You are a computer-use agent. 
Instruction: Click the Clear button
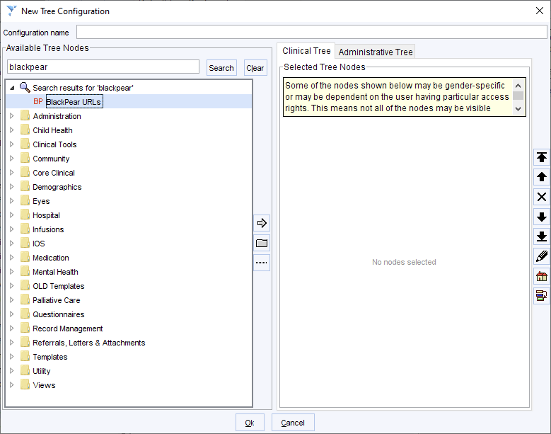point(255,67)
